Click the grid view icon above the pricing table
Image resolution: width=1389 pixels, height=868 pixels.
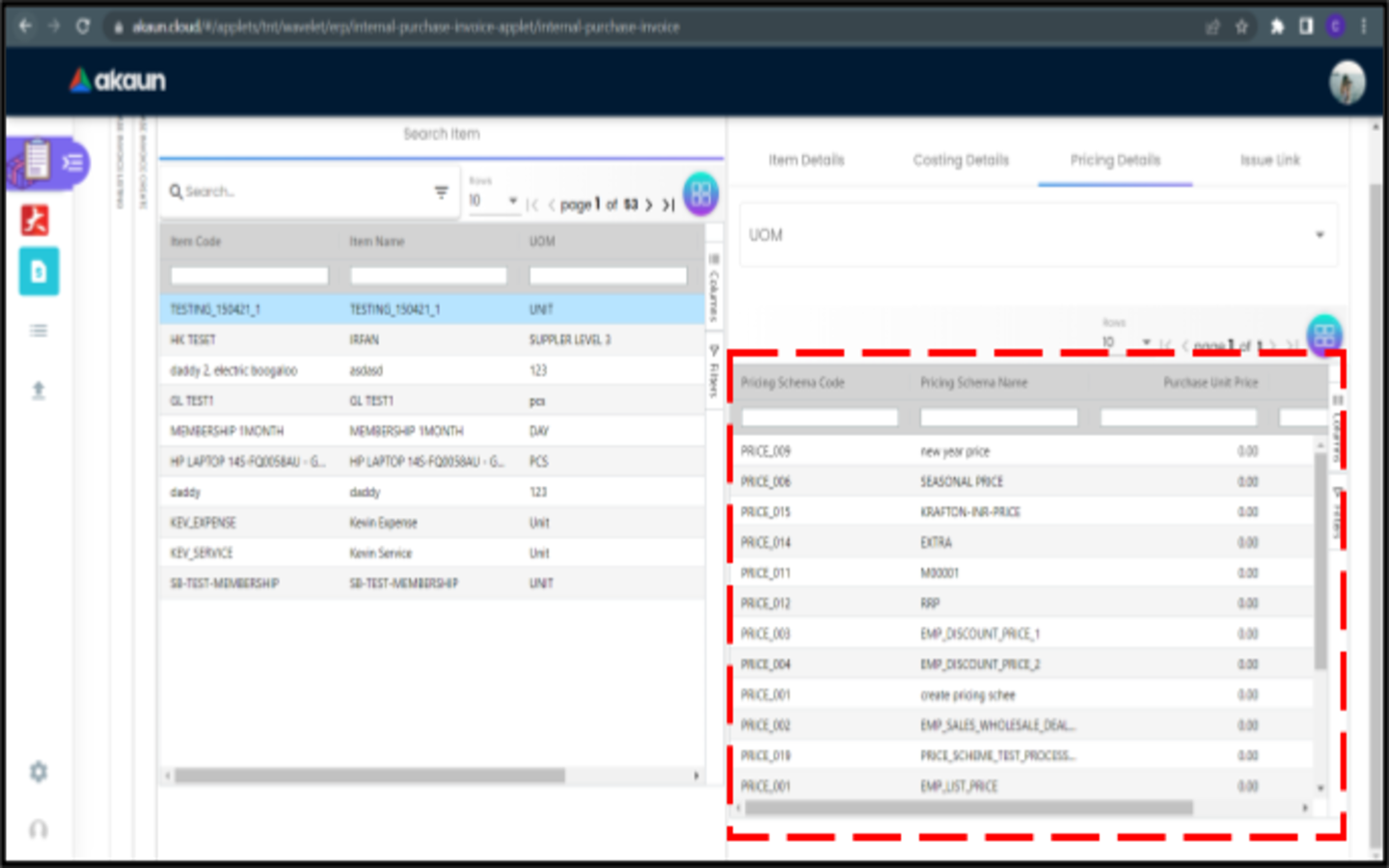coord(1324,335)
